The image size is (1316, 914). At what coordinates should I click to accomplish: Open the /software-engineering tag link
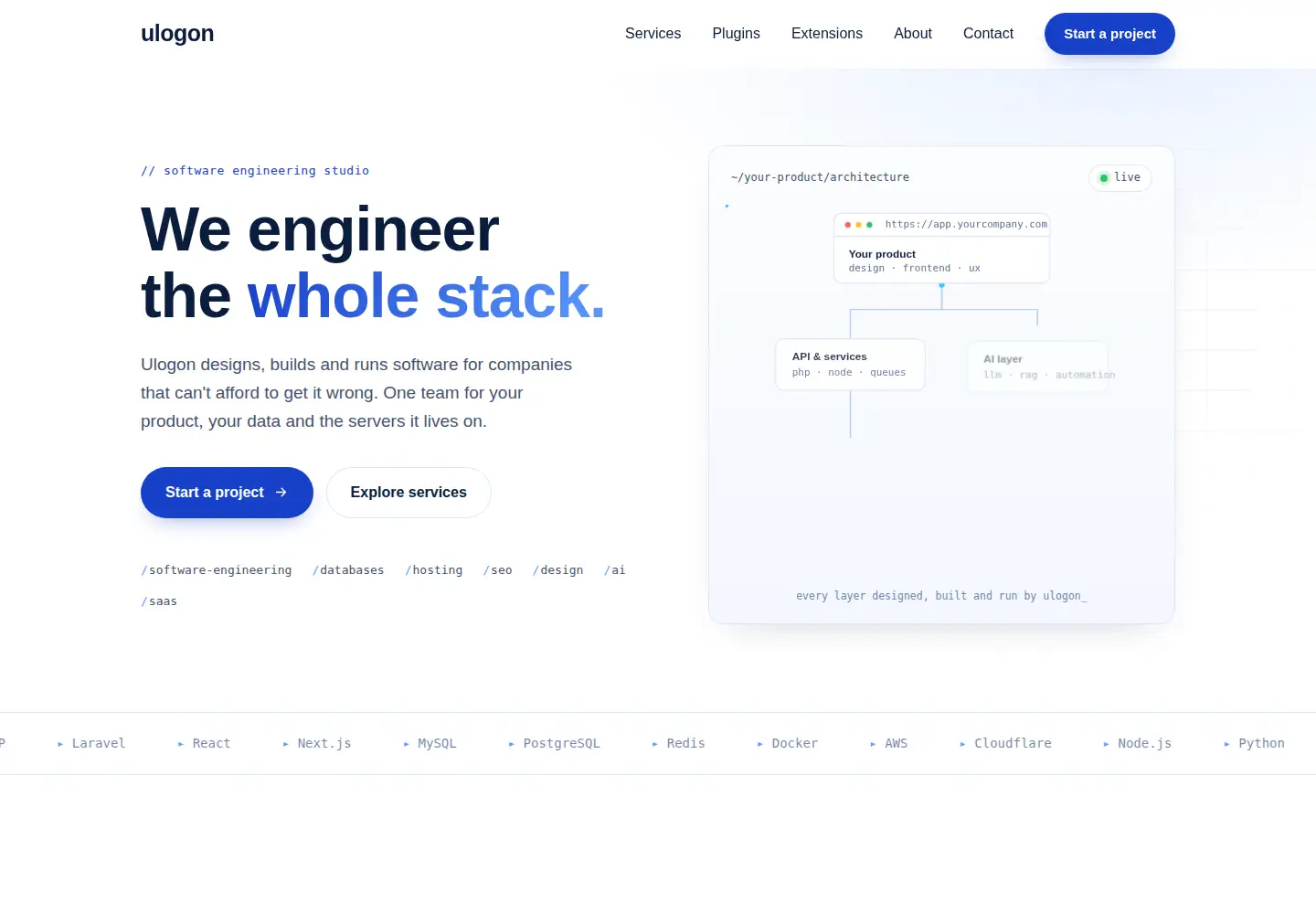(217, 570)
